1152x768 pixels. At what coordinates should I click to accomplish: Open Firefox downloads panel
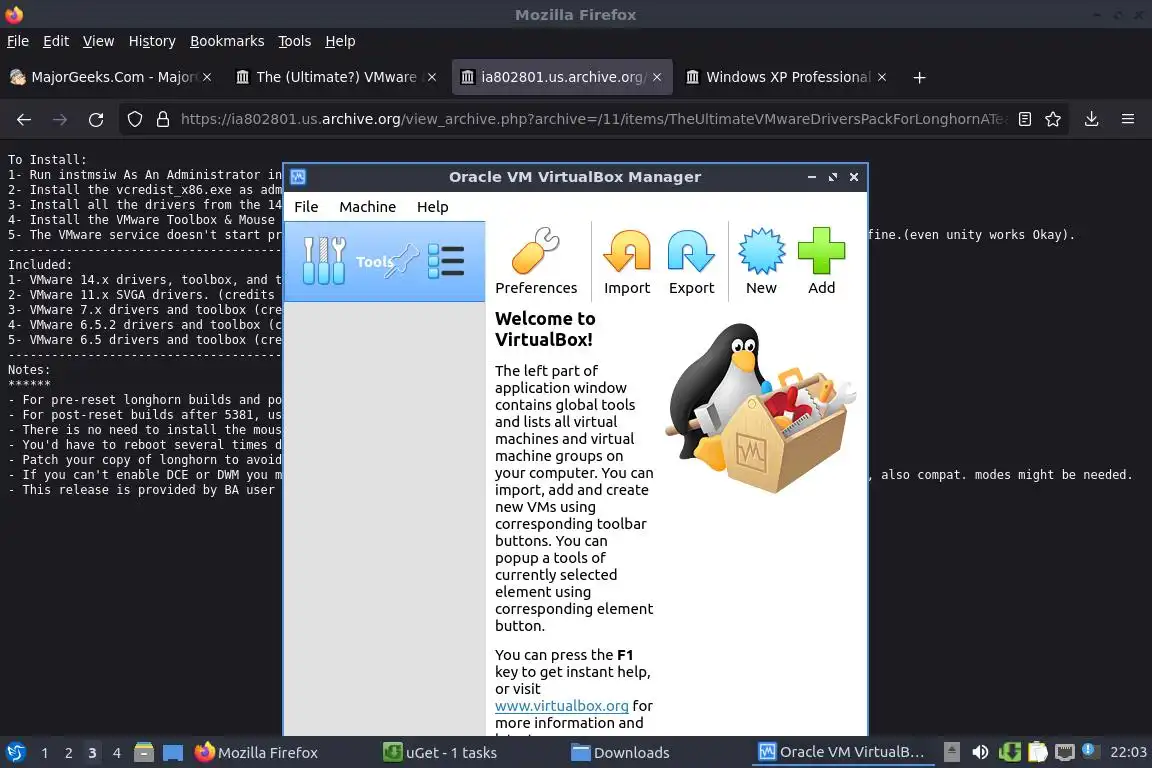(1092, 119)
